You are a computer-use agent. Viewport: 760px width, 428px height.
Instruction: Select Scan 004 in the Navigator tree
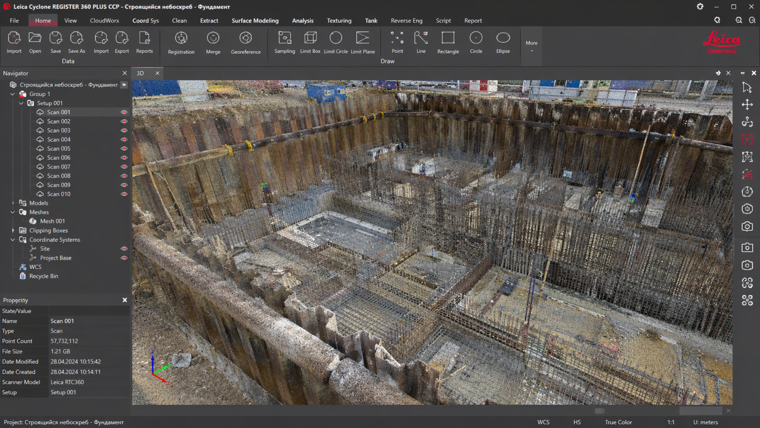point(59,140)
